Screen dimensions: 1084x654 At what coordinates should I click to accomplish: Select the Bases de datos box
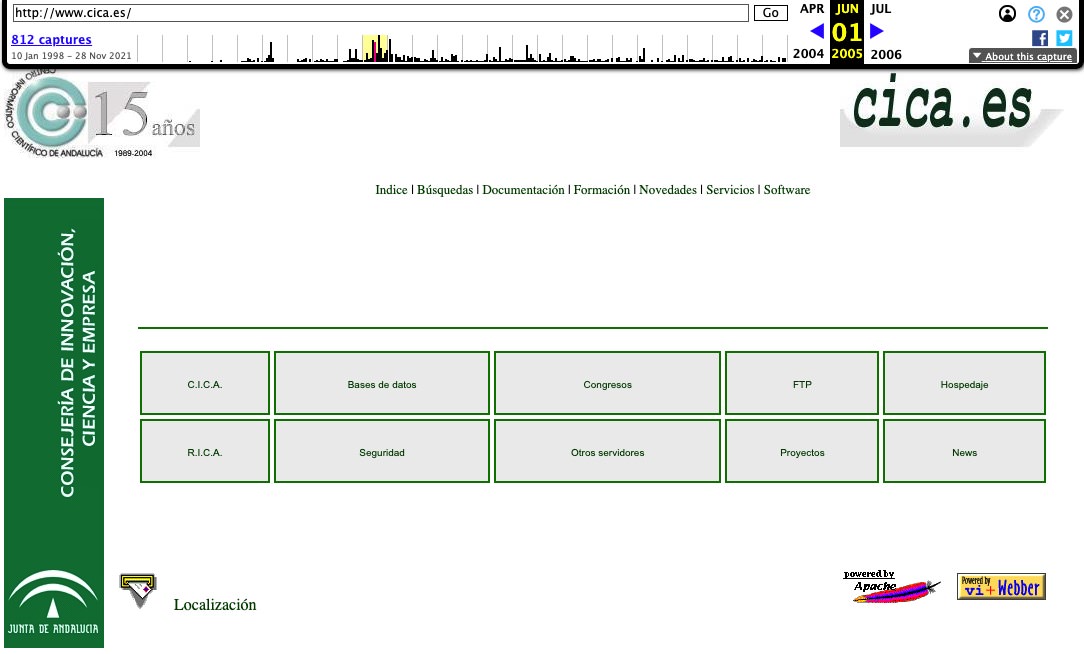[x=382, y=384]
